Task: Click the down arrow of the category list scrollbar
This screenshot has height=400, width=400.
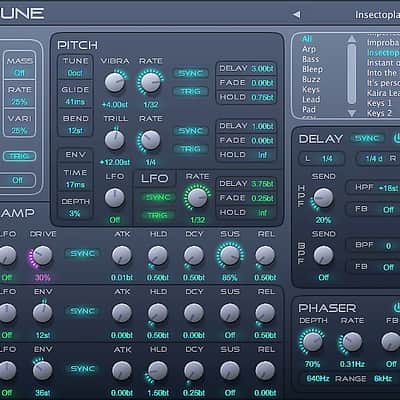Action: point(351,113)
